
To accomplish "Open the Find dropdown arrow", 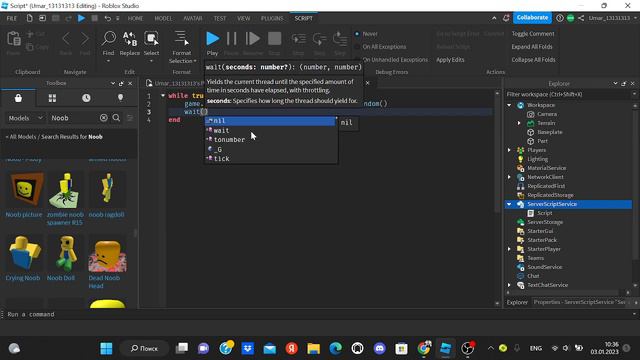I will [109, 61].
